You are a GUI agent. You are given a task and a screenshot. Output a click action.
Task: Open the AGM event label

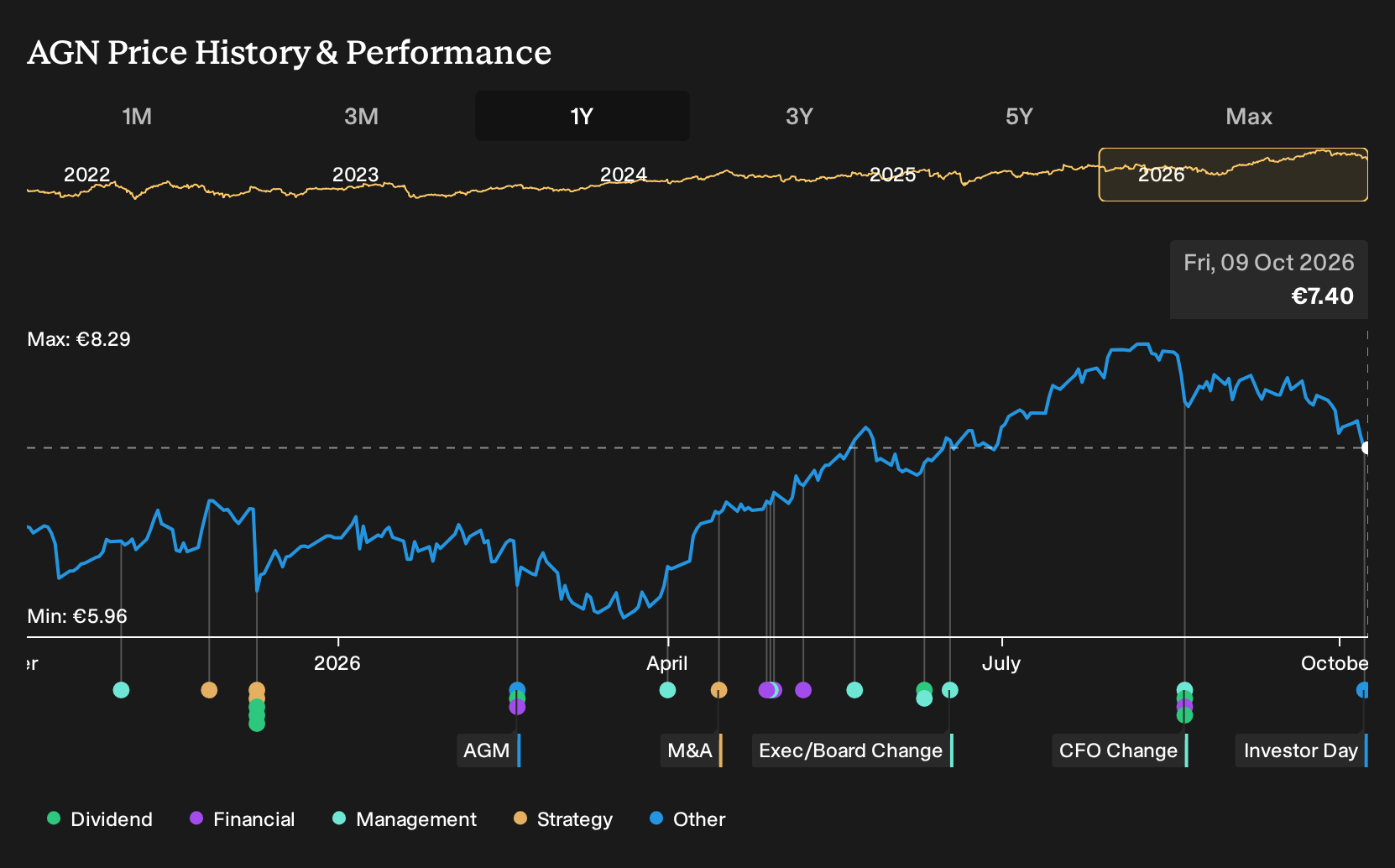[x=489, y=750]
